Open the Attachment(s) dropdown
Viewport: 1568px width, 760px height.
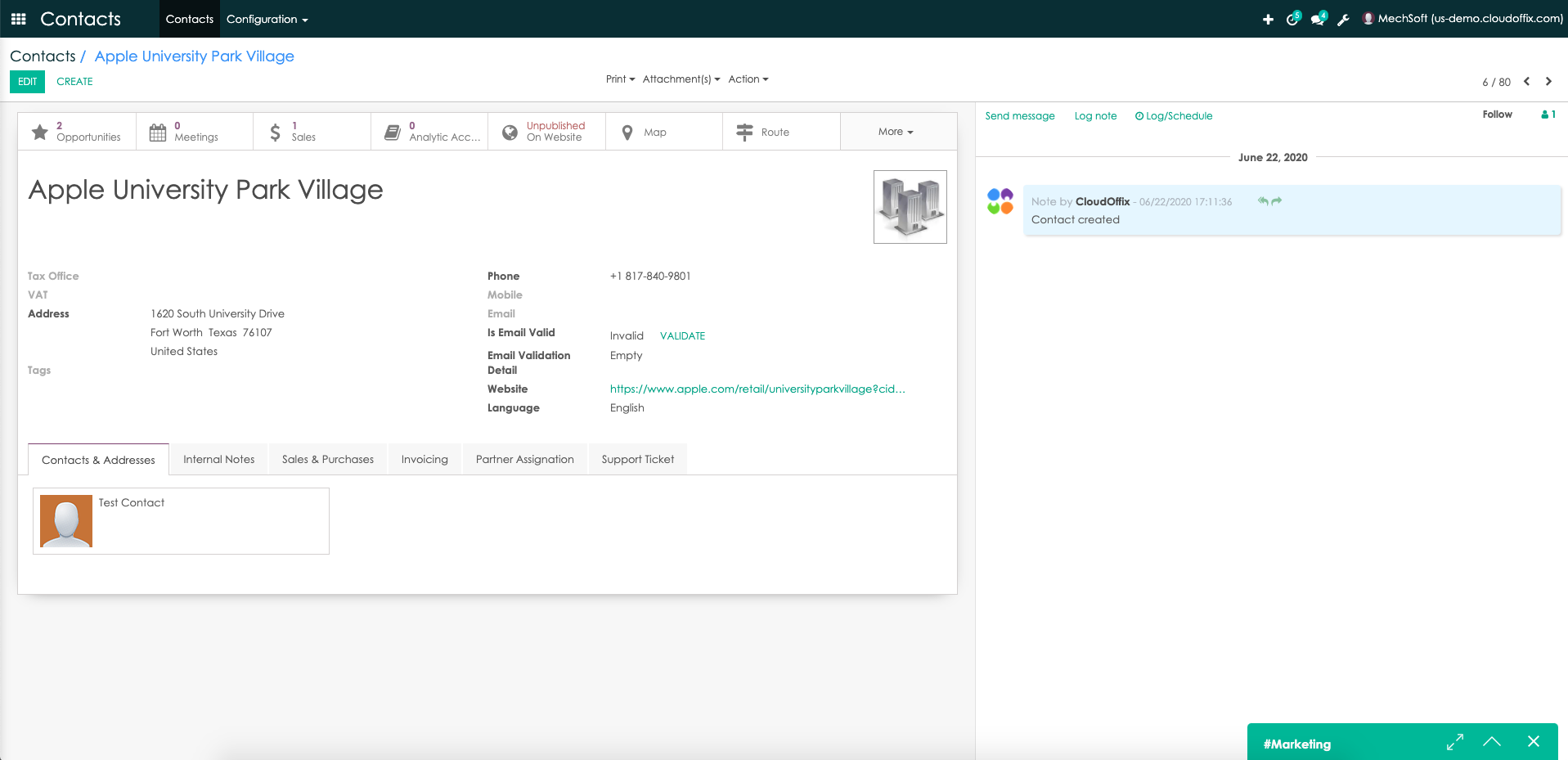click(681, 79)
